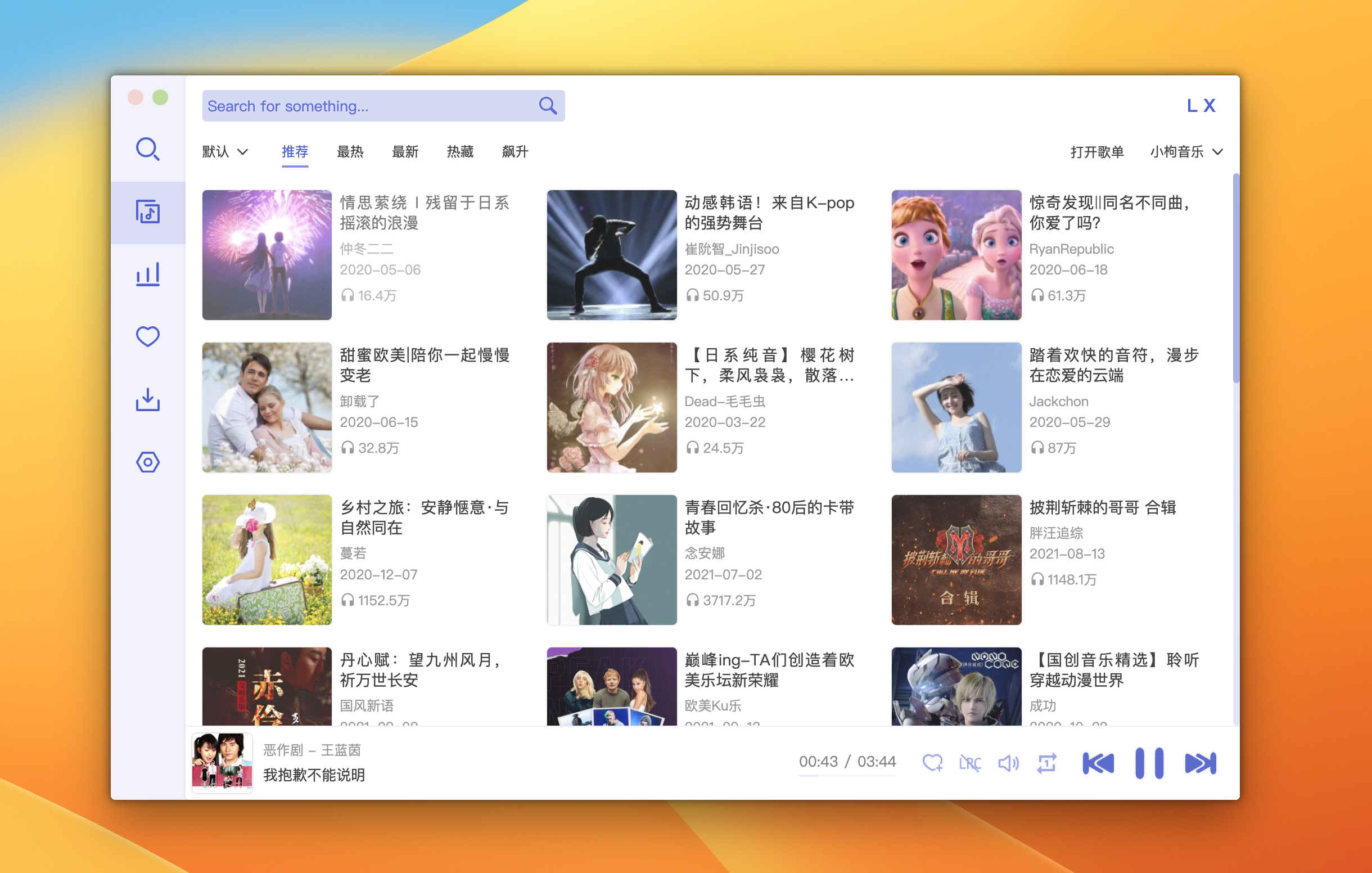
Task: Skip to the next track
Action: pos(1200,762)
